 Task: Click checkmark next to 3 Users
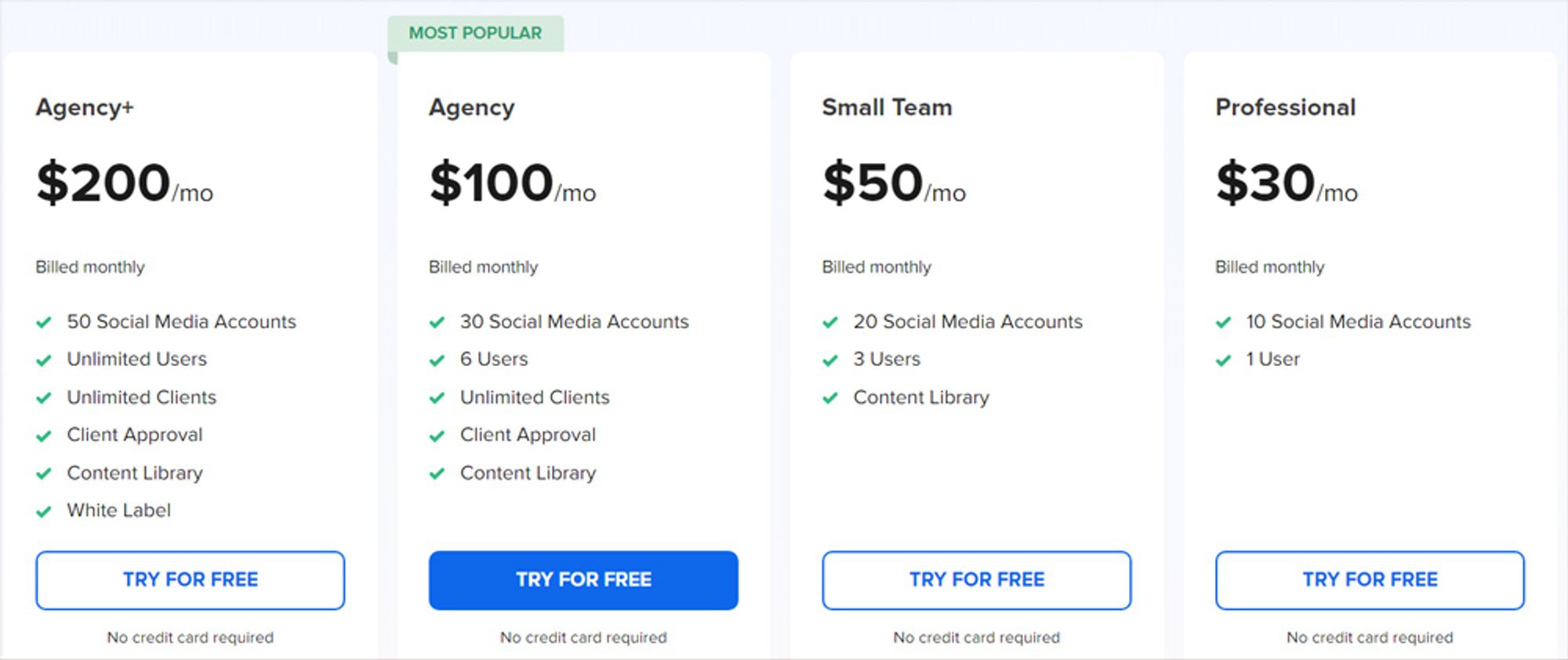point(830,361)
